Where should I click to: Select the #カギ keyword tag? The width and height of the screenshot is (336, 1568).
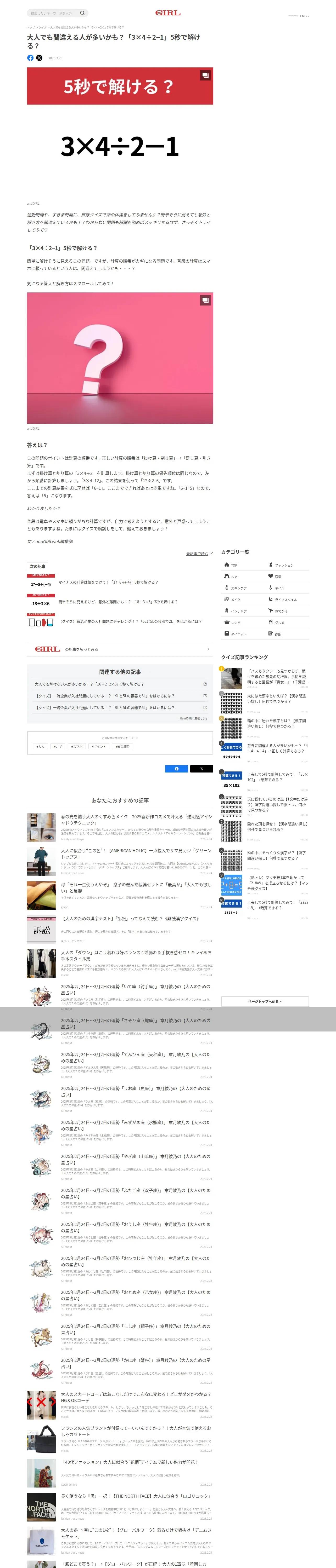58,746
